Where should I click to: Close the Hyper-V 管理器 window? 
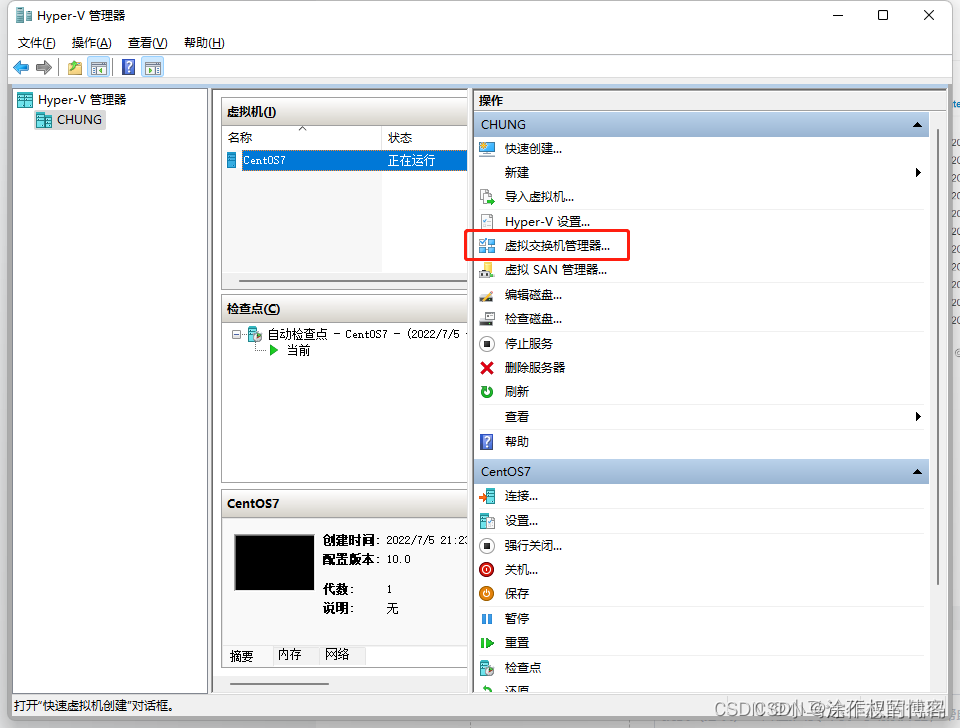click(x=929, y=15)
